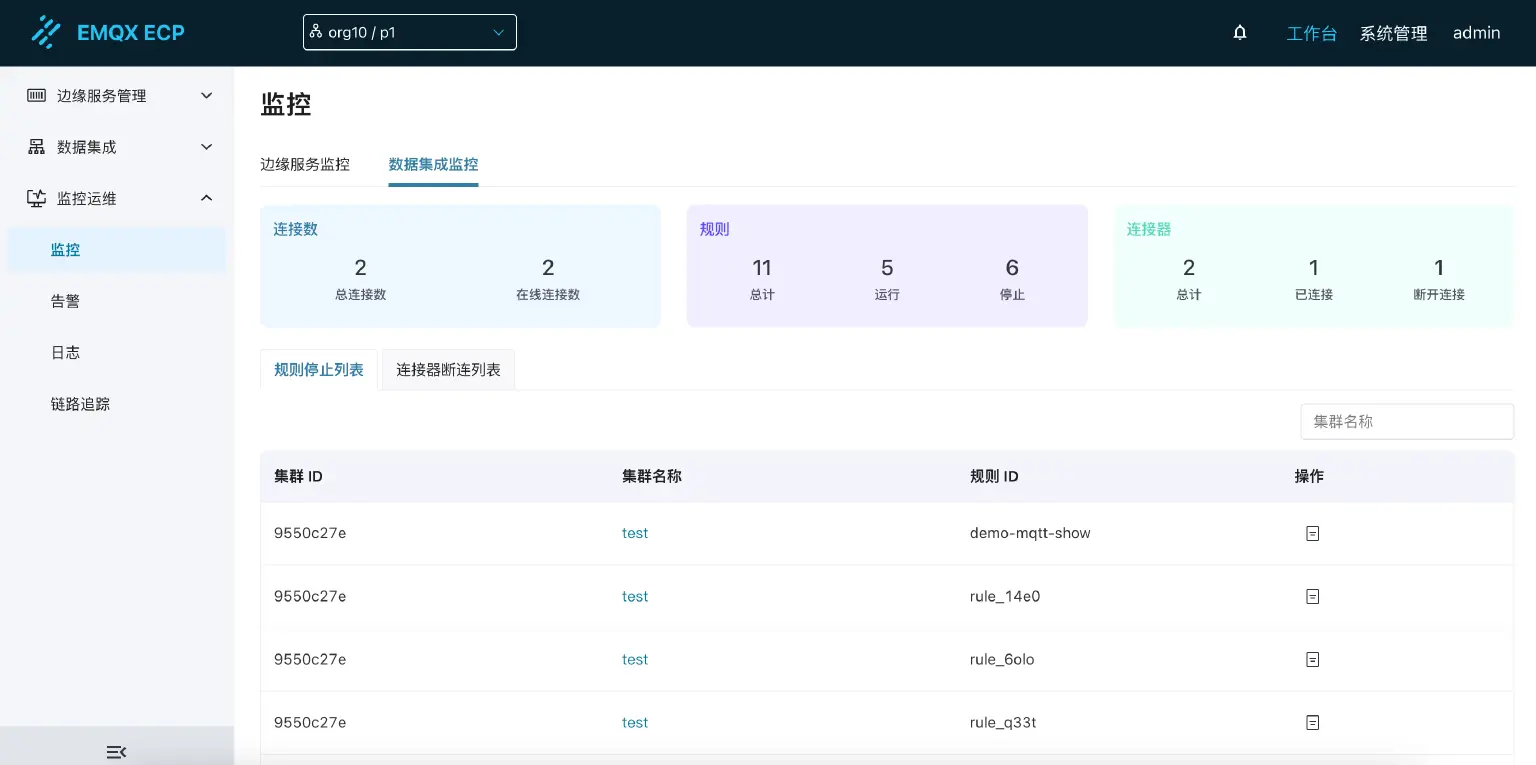Click the 集群名称 search input field

(1407, 421)
